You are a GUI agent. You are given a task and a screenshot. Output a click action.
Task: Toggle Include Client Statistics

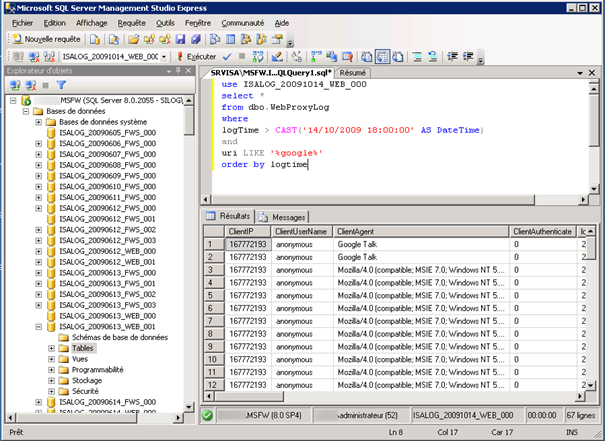(x=331, y=57)
